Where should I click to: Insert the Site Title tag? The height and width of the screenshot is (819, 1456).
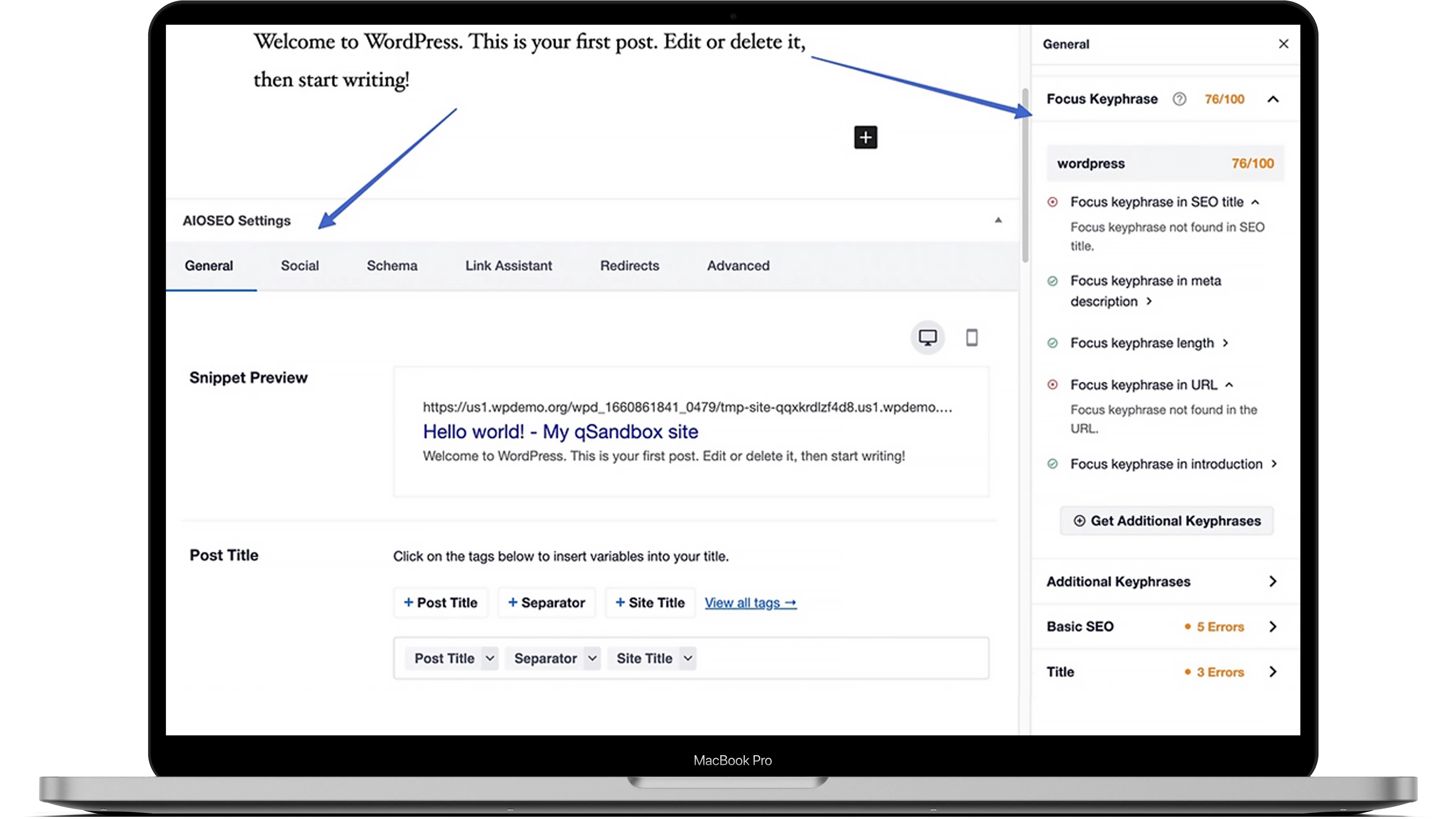tap(649, 602)
